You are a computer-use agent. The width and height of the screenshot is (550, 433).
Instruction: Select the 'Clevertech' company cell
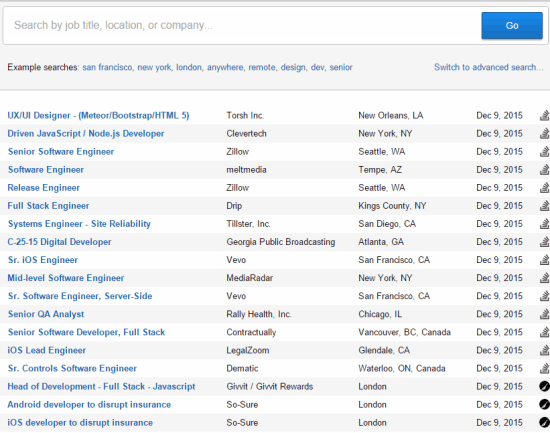246,134
